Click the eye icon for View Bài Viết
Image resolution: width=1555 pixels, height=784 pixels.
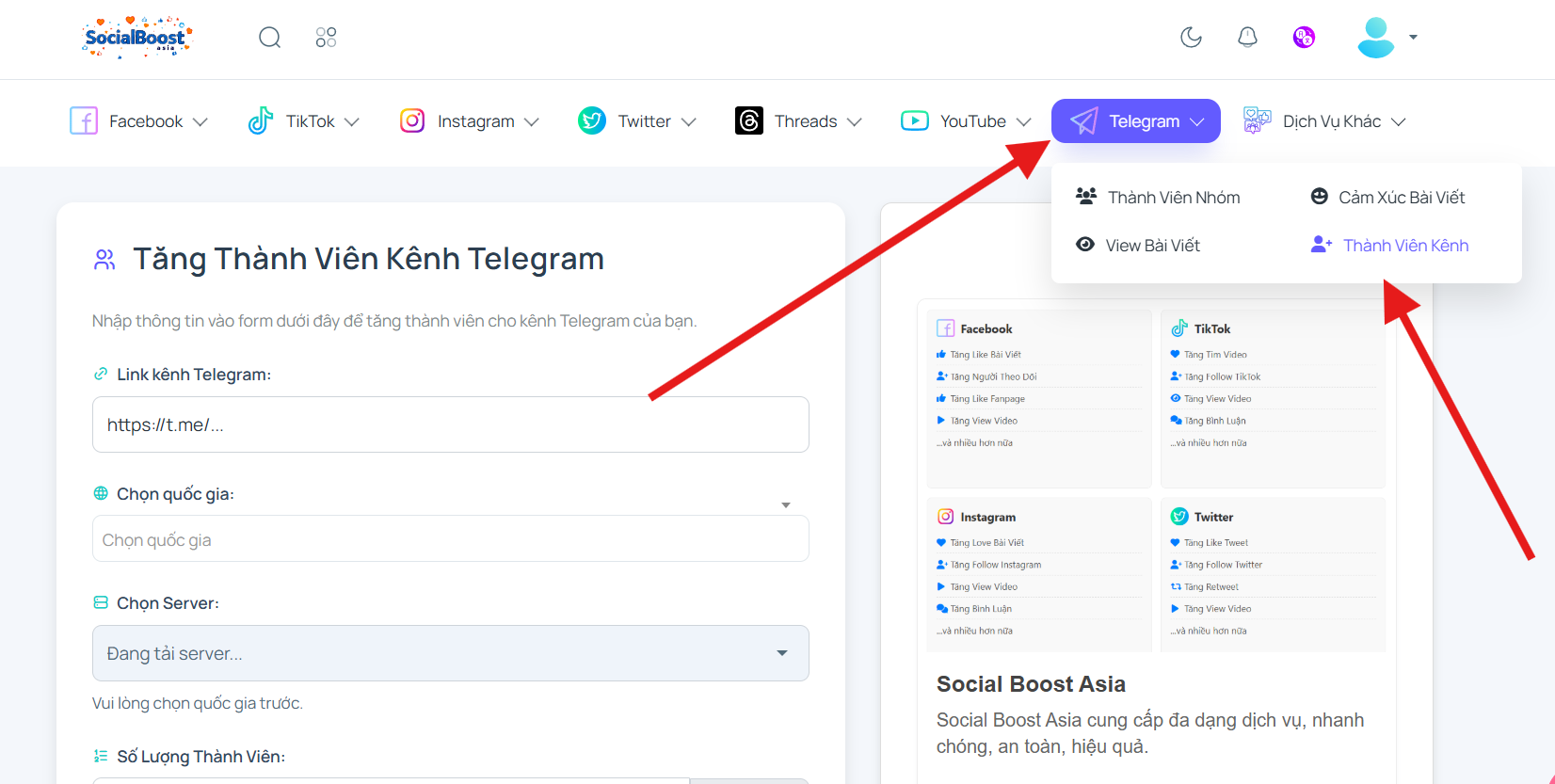(1085, 245)
